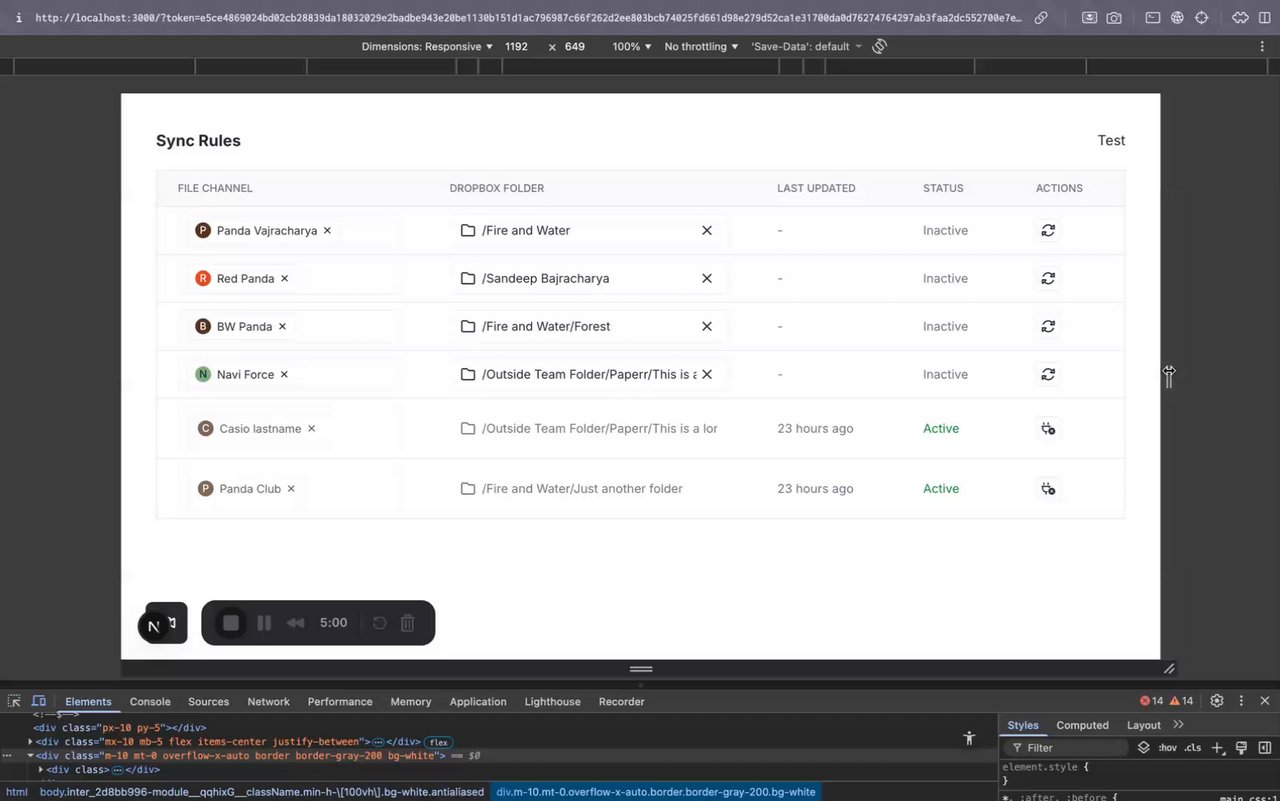
Task: Open the DevTools three-dot menu
Action: [1241, 701]
